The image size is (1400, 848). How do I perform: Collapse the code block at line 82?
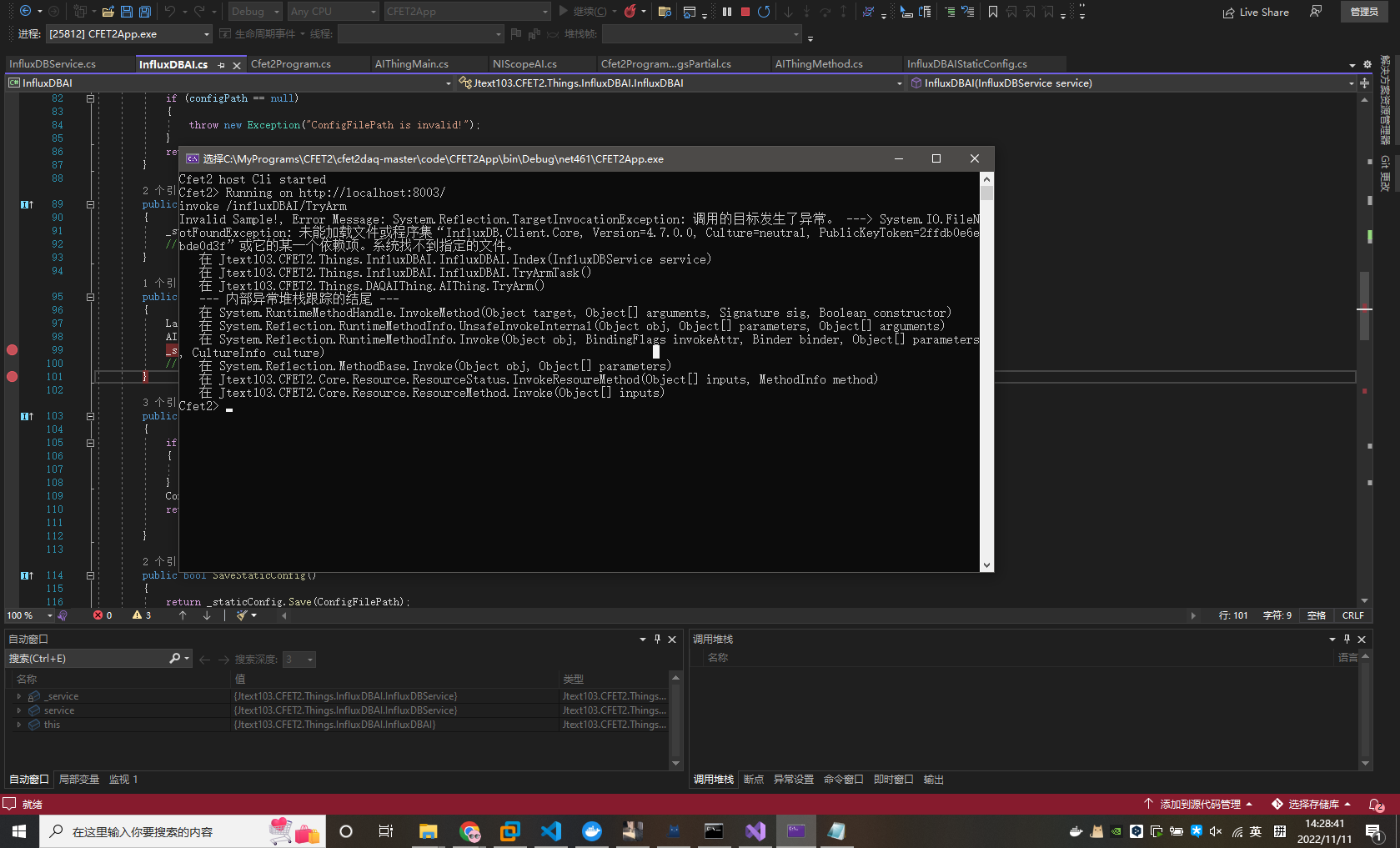90,98
